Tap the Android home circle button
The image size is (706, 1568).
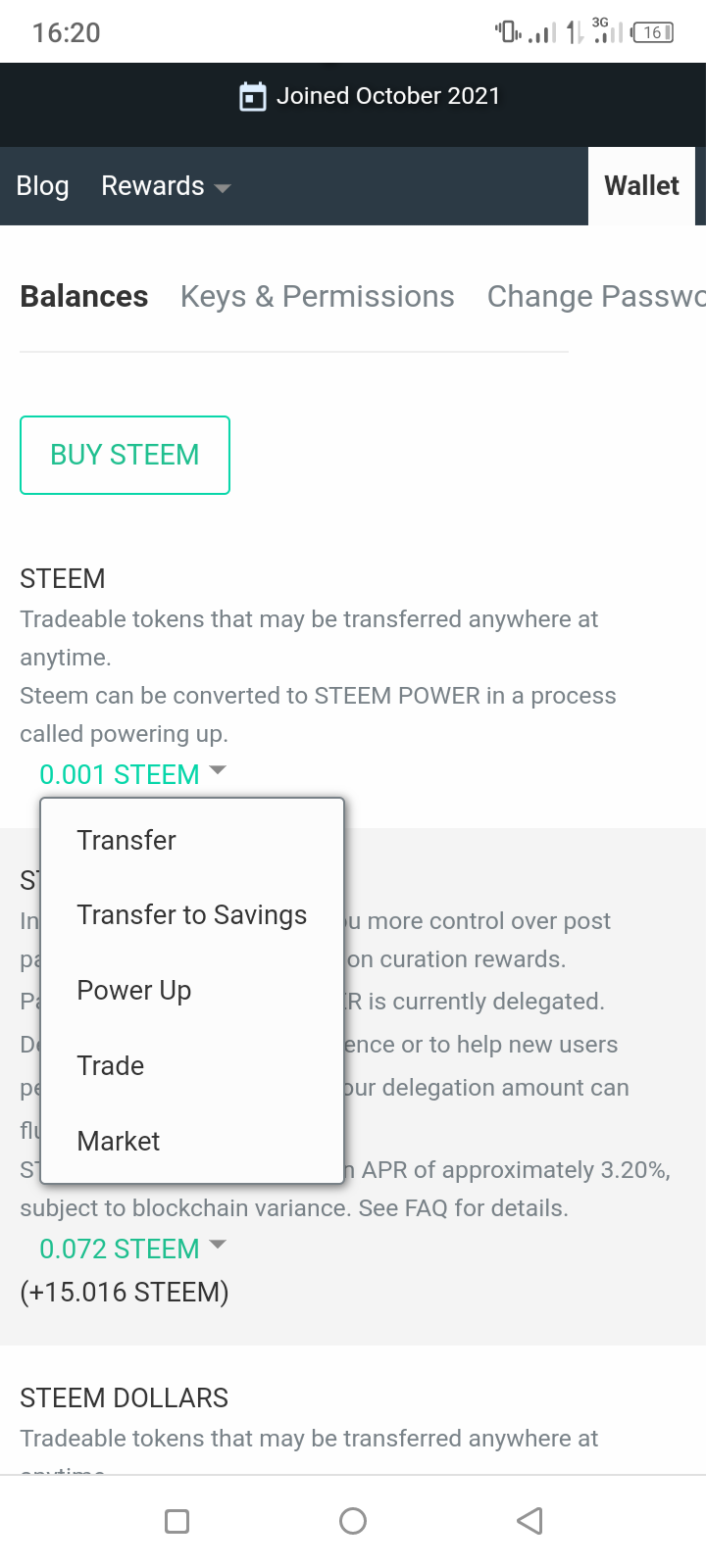[353, 1521]
